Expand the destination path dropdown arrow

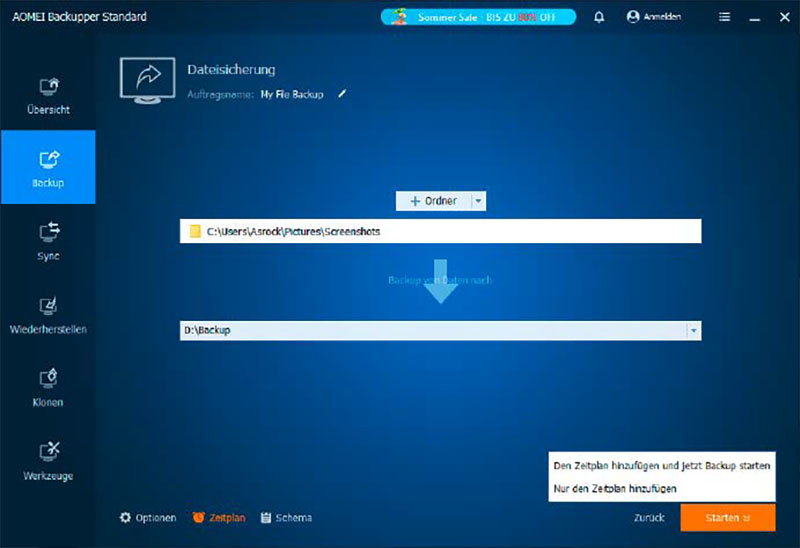click(693, 331)
